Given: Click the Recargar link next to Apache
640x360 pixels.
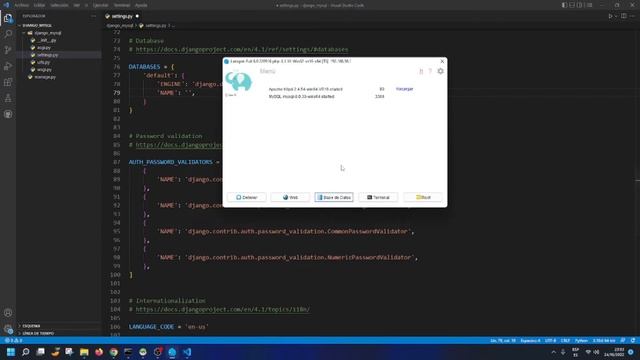Looking at the screenshot, I should [x=404, y=89].
